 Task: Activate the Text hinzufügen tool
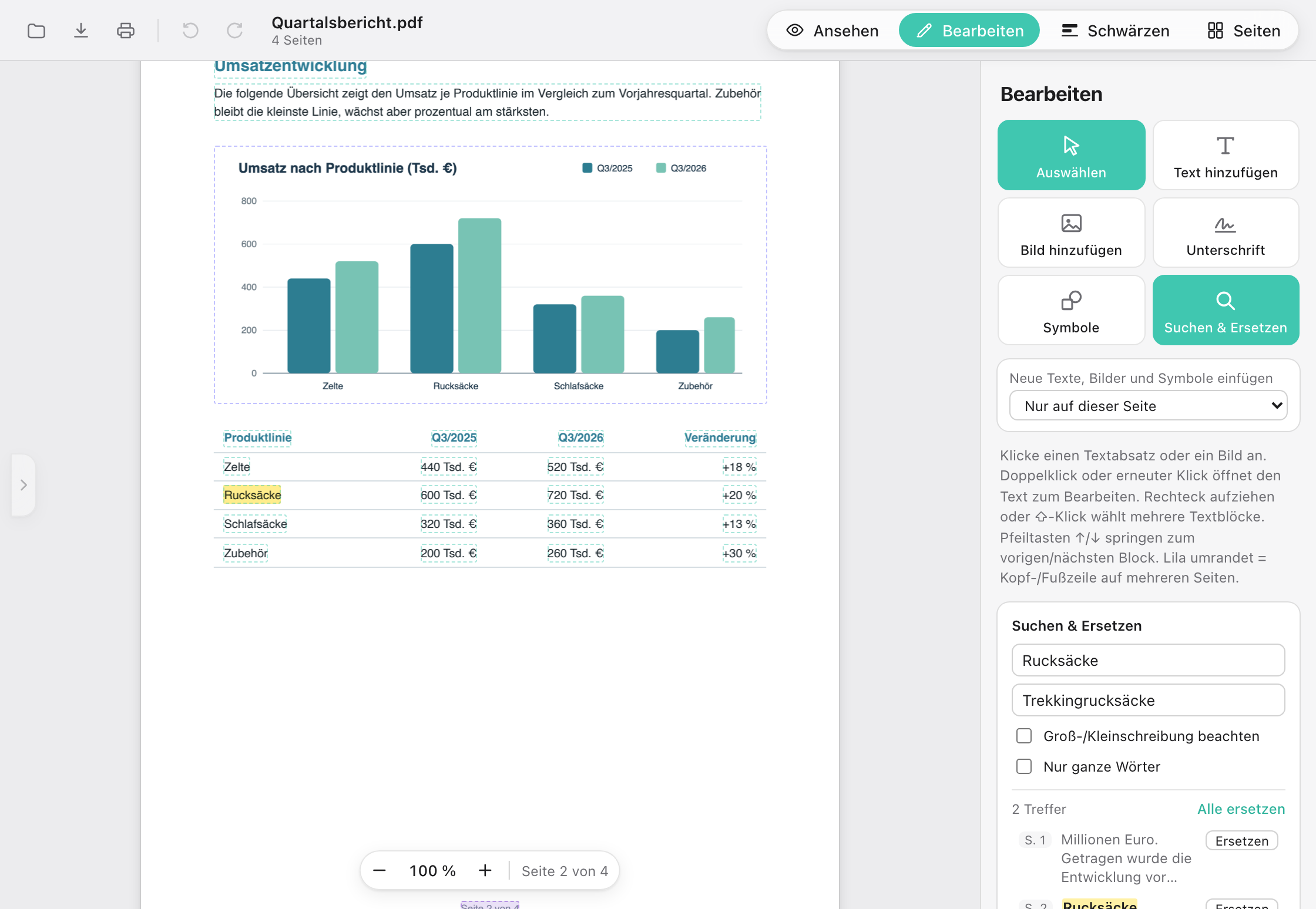[x=1226, y=155]
